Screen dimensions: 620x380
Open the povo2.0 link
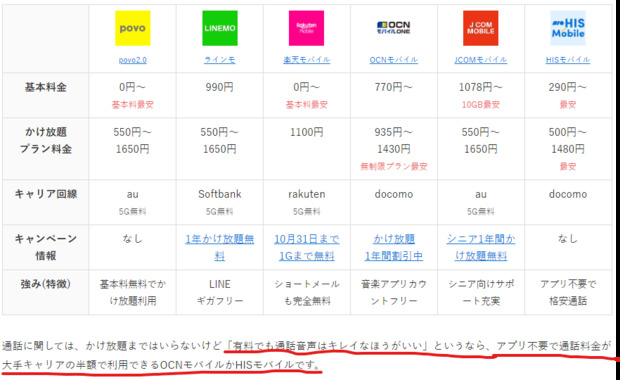[132, 60]
